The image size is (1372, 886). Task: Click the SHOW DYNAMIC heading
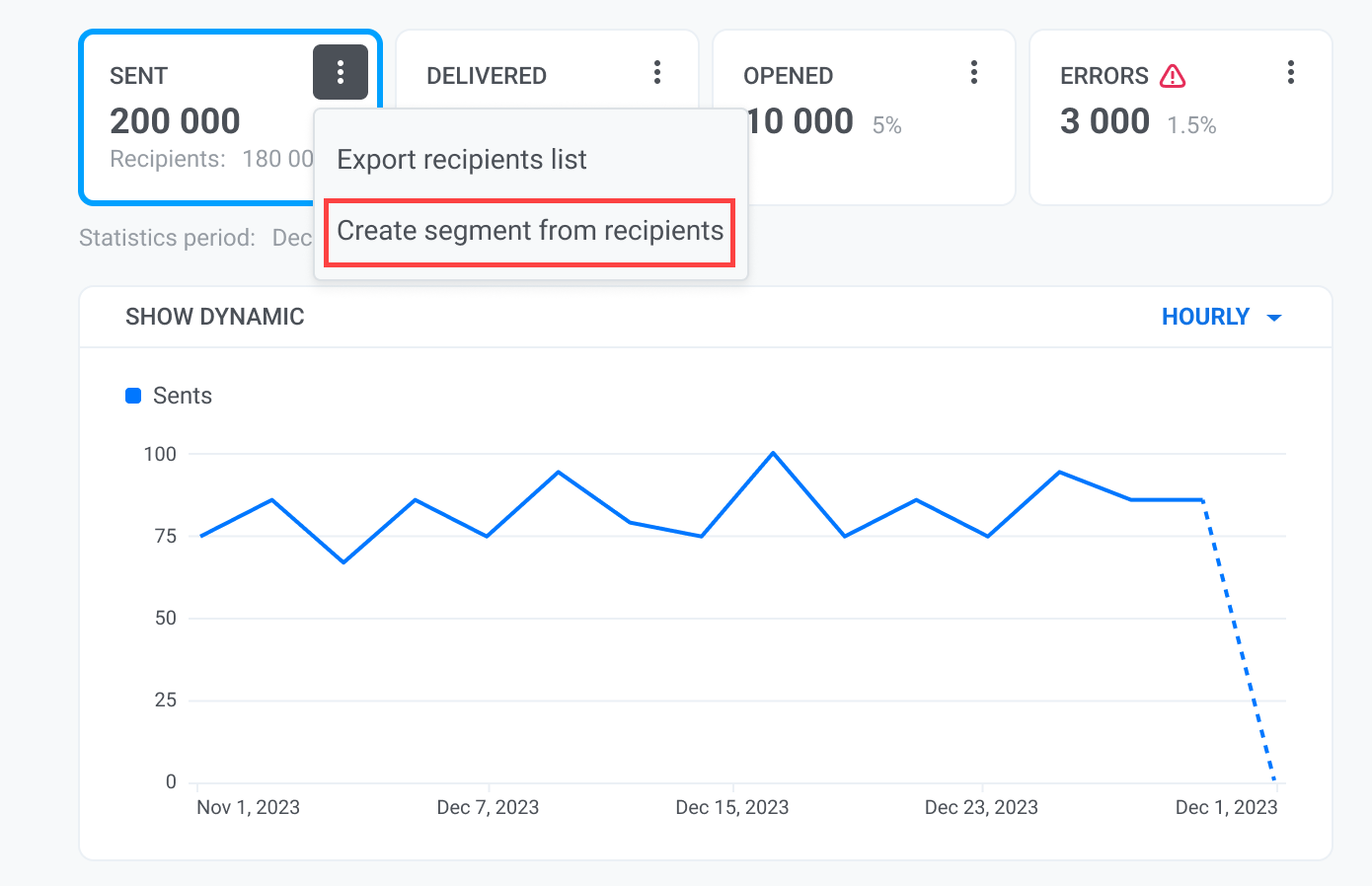[x=214, y=316]
